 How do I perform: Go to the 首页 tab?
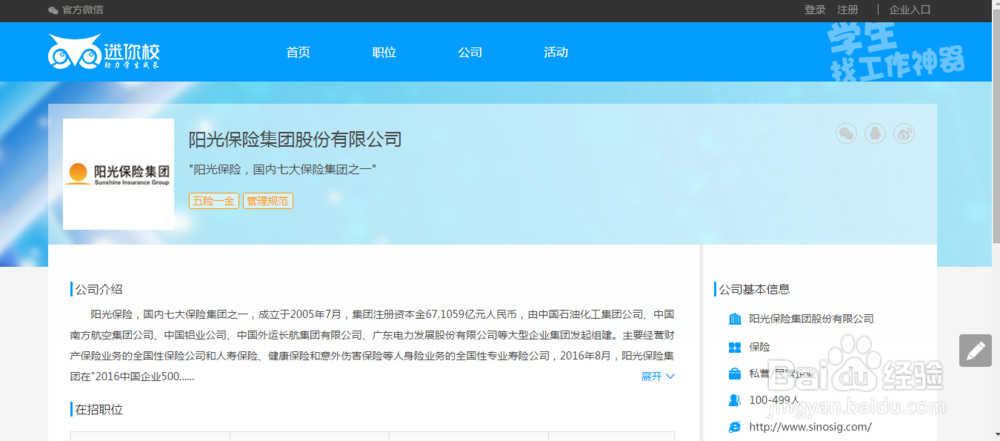click(x=298, y=52)
